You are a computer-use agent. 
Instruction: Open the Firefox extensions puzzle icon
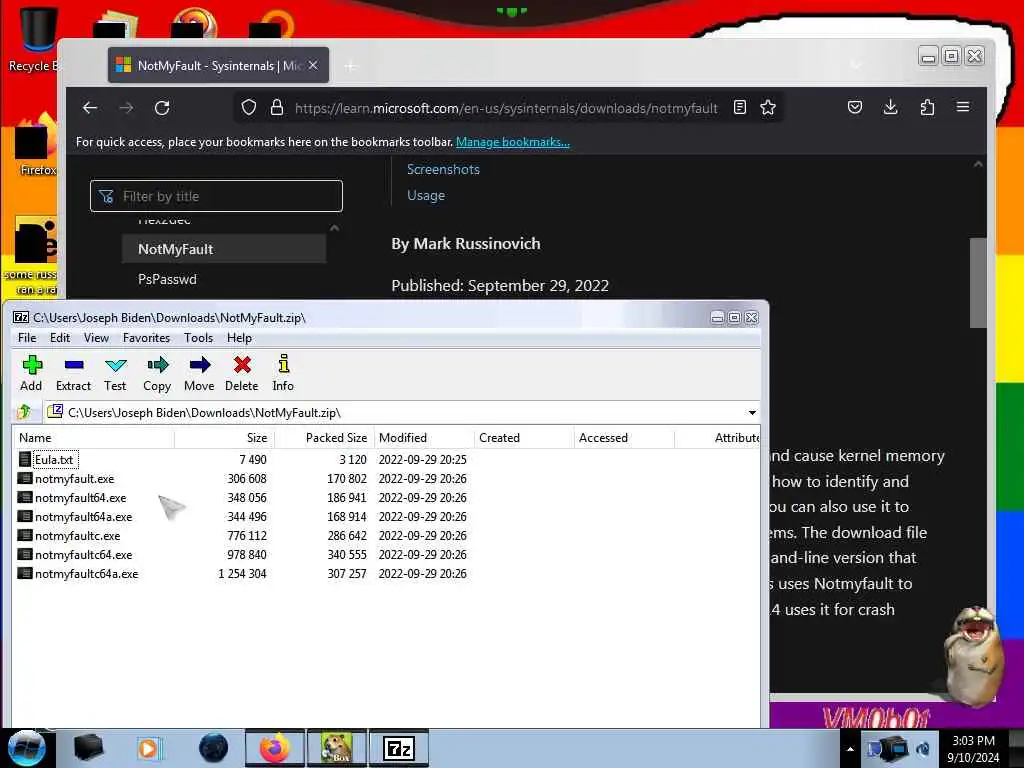click(927, 107)
